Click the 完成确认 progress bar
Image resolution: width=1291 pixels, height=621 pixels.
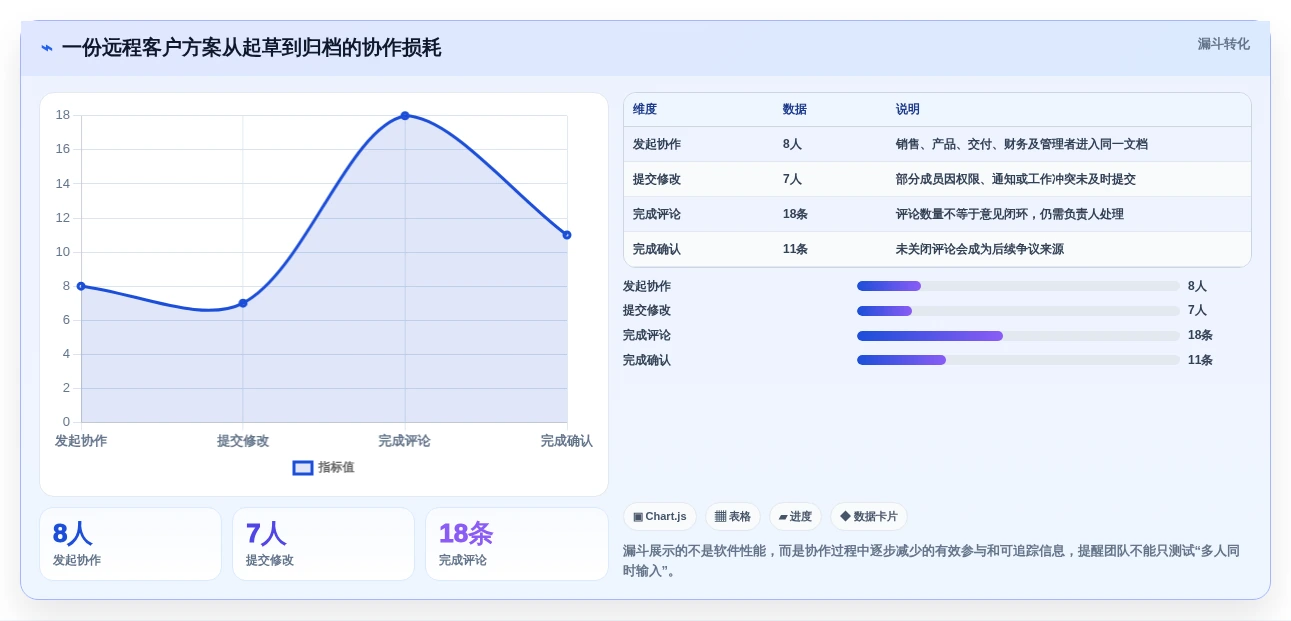[x=1018, y=360]
